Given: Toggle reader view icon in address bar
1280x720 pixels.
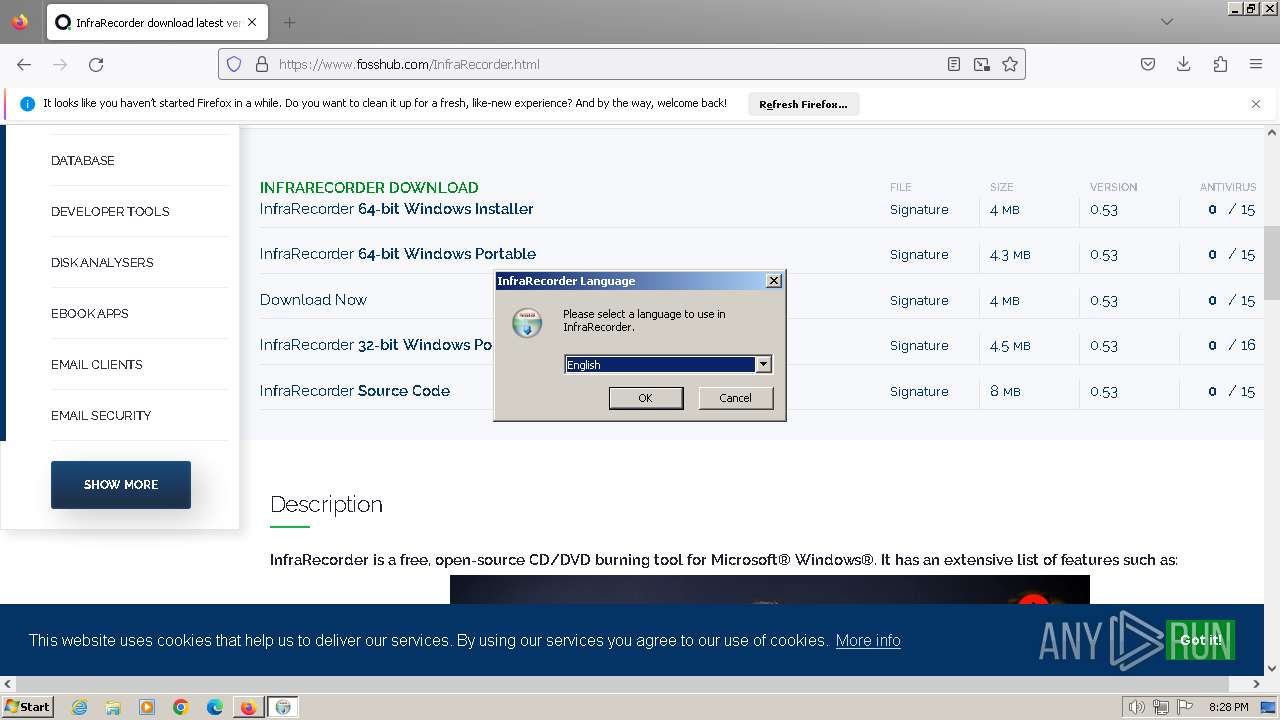Looking at the screenshot, I should (x=954, y=64).
